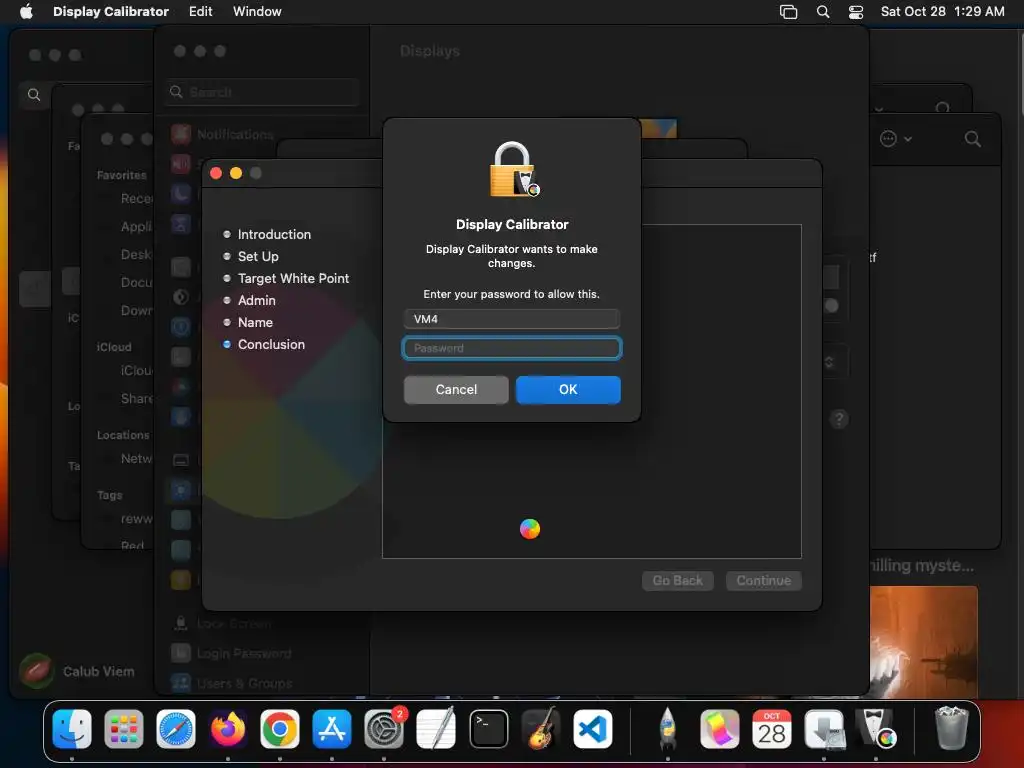
Task: Open the rocket app in the Dock
Action: (x=667, y=728)
